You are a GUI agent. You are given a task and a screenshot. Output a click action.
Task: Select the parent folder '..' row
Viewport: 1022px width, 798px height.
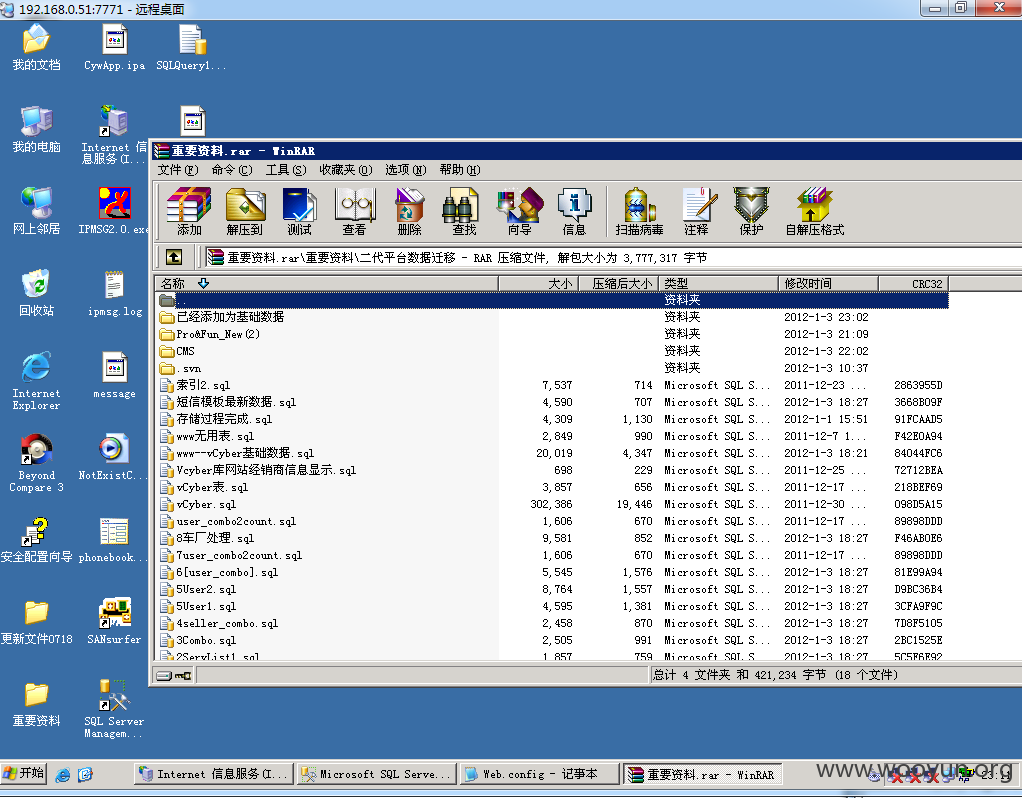[x=552, y=300]
